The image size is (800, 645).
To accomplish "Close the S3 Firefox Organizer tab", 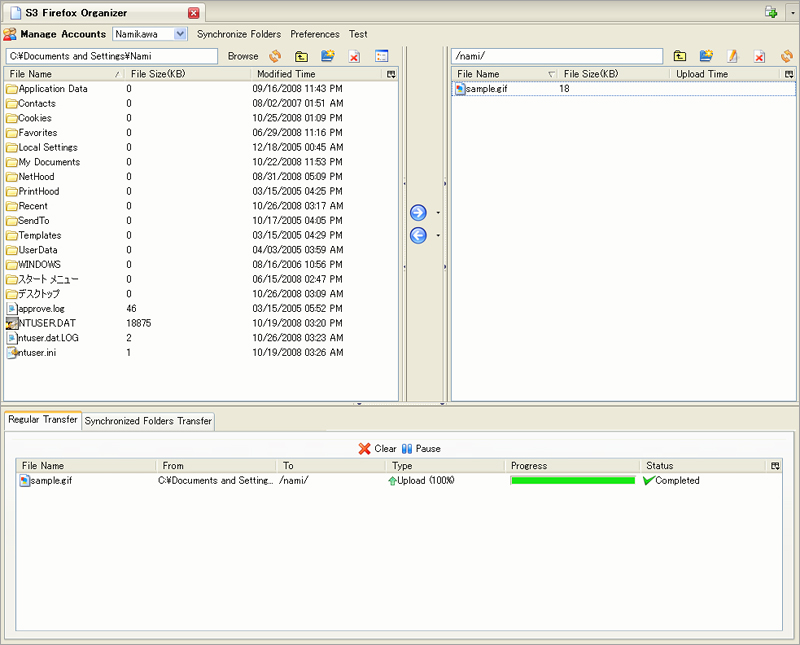I will point(194,13).
